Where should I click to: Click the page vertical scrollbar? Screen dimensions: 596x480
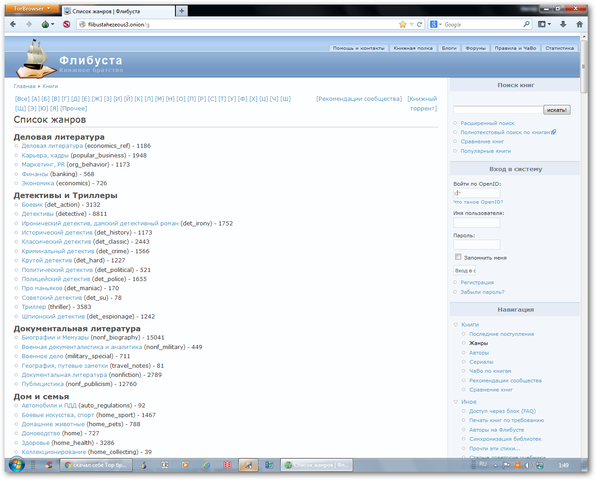tap(584, 247)
